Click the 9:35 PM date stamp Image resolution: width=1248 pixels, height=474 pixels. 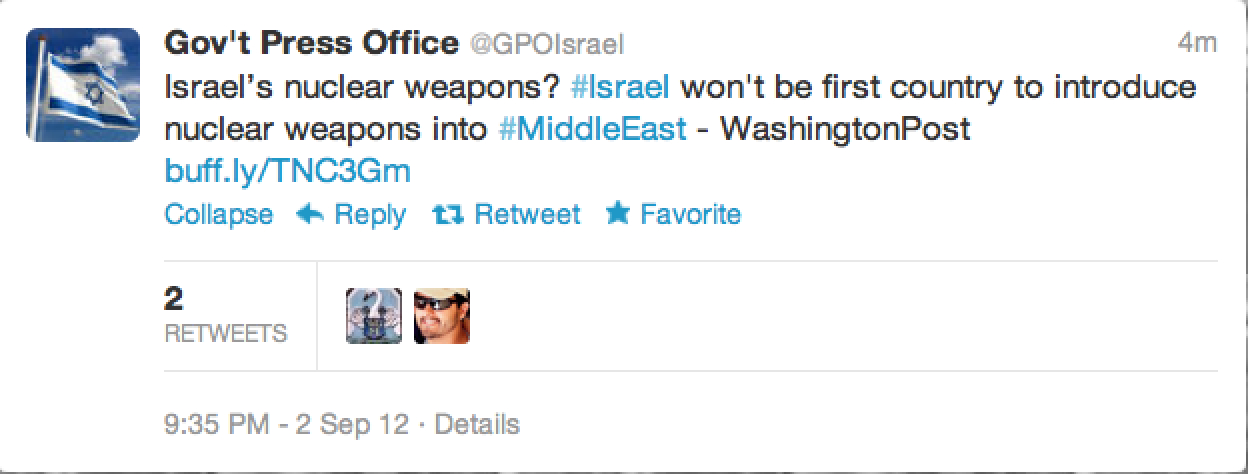pyautogui.click(x=286, y=423)
